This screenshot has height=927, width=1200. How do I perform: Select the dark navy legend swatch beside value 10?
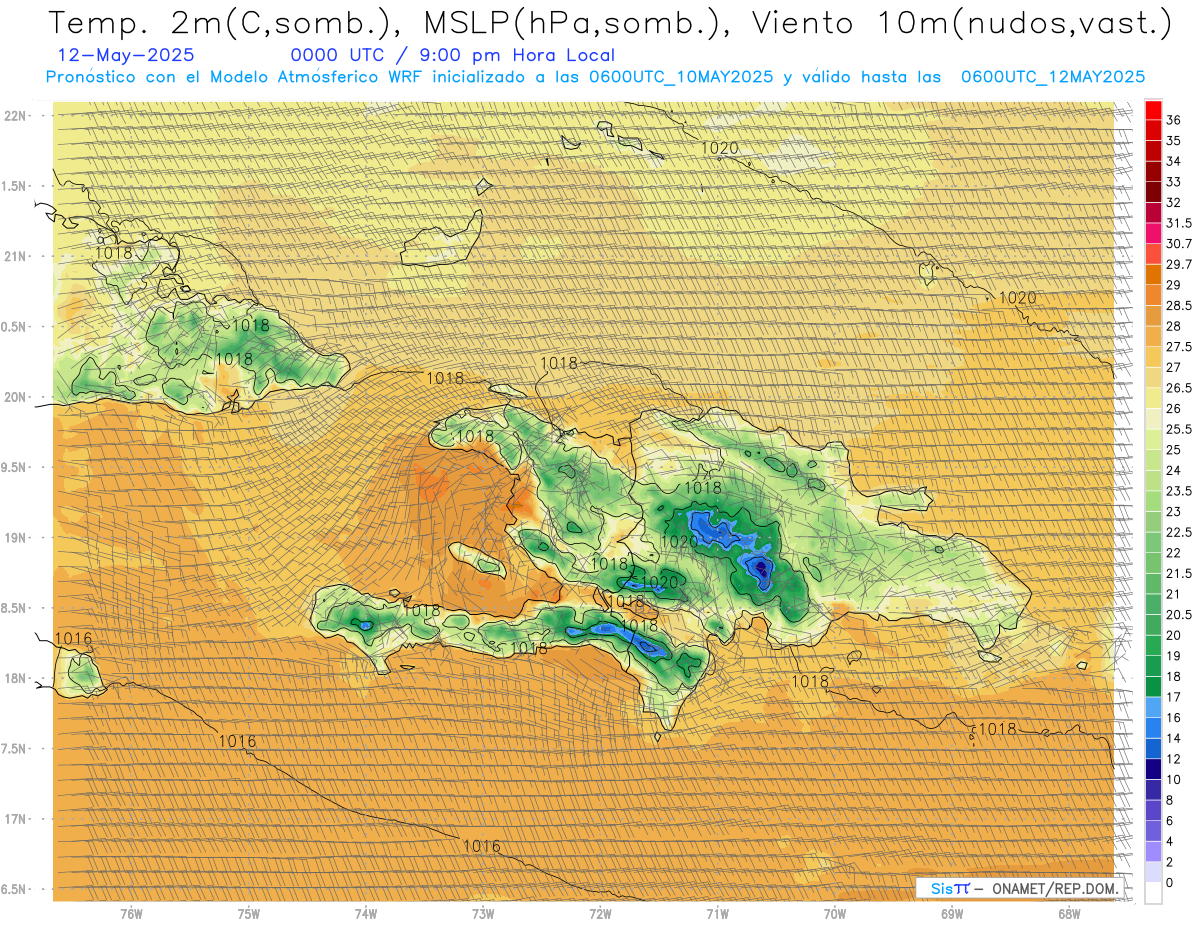[1153, 769]
